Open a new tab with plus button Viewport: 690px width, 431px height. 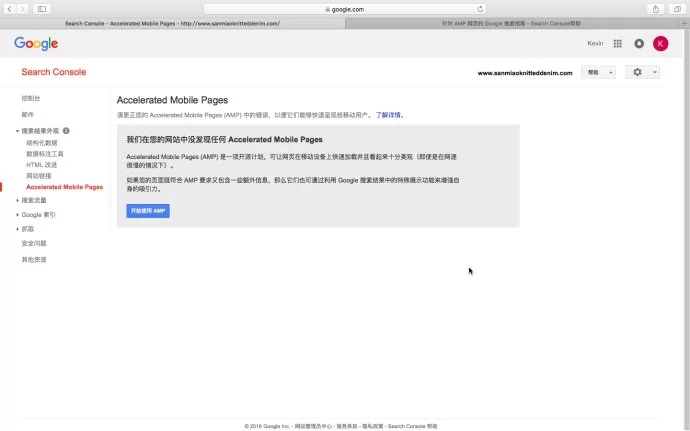(683, 22)
